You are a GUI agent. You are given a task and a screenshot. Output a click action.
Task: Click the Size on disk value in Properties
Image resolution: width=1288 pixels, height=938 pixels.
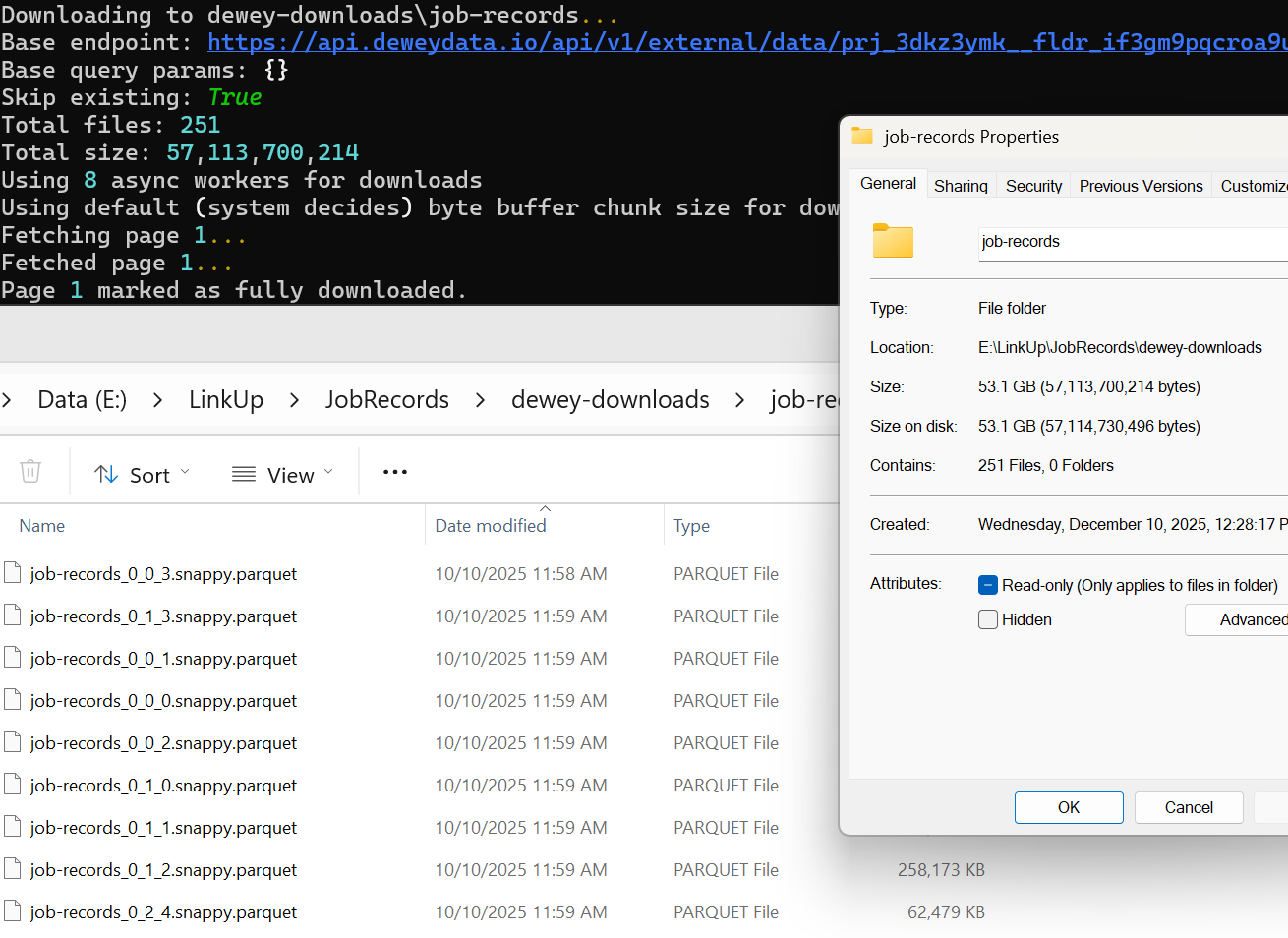coord(1088,426)
